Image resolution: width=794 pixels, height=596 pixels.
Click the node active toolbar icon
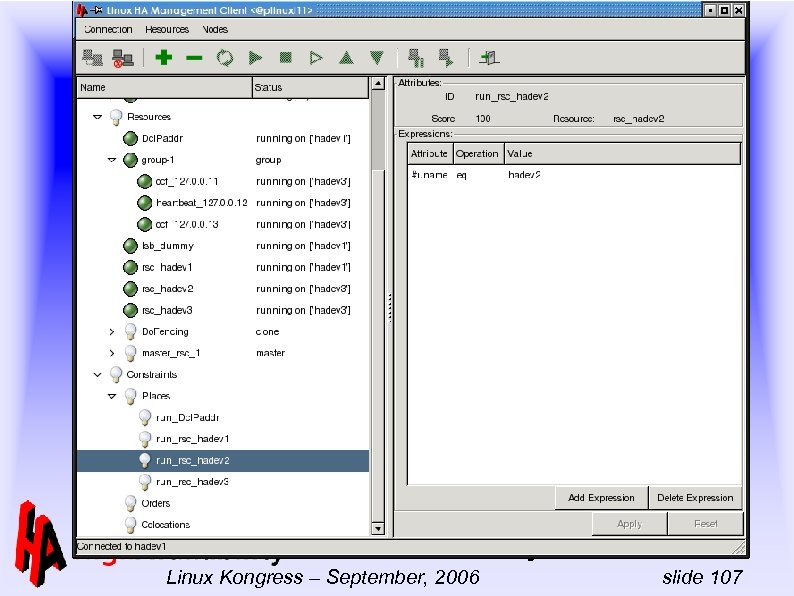446,58
